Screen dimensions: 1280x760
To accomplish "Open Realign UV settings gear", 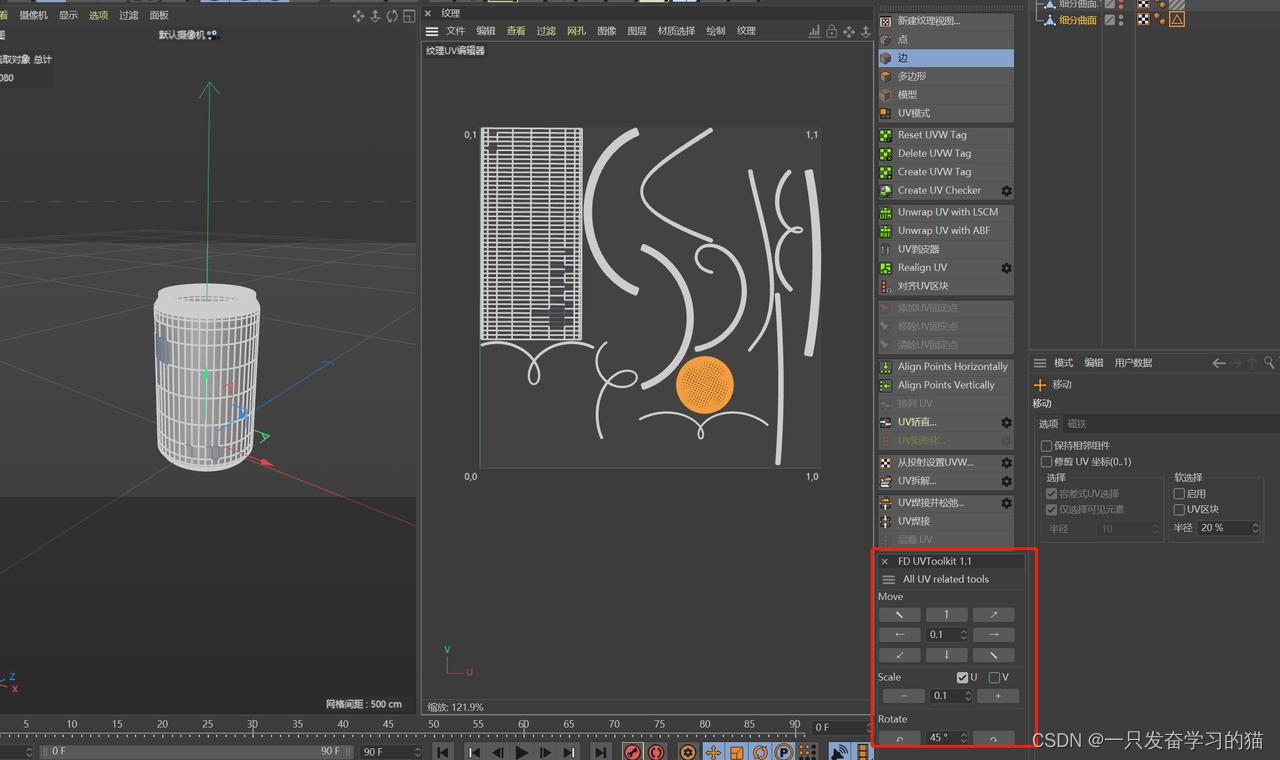I will point(1006,268).
